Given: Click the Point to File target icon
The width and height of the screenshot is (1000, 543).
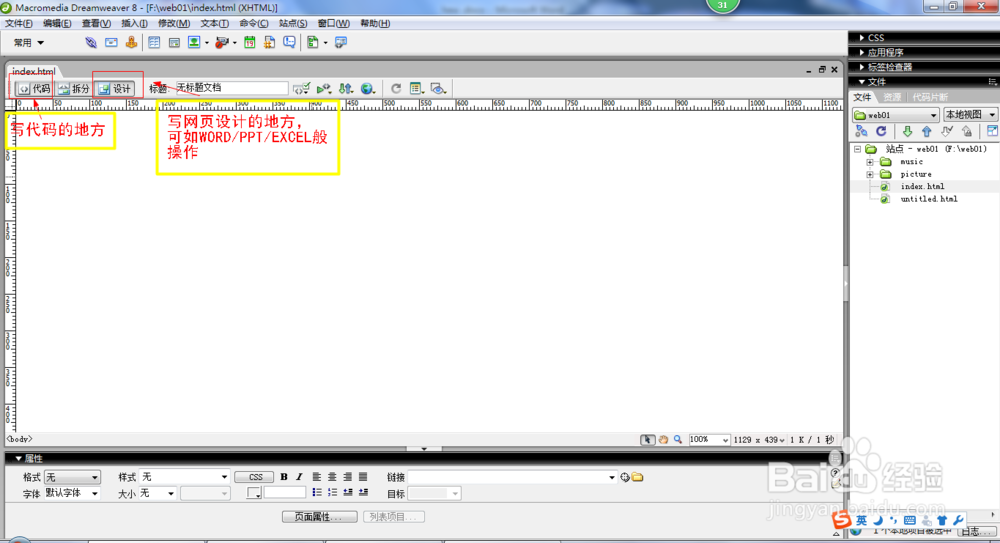Looking at the screenshot, I should tap(625, 477).
